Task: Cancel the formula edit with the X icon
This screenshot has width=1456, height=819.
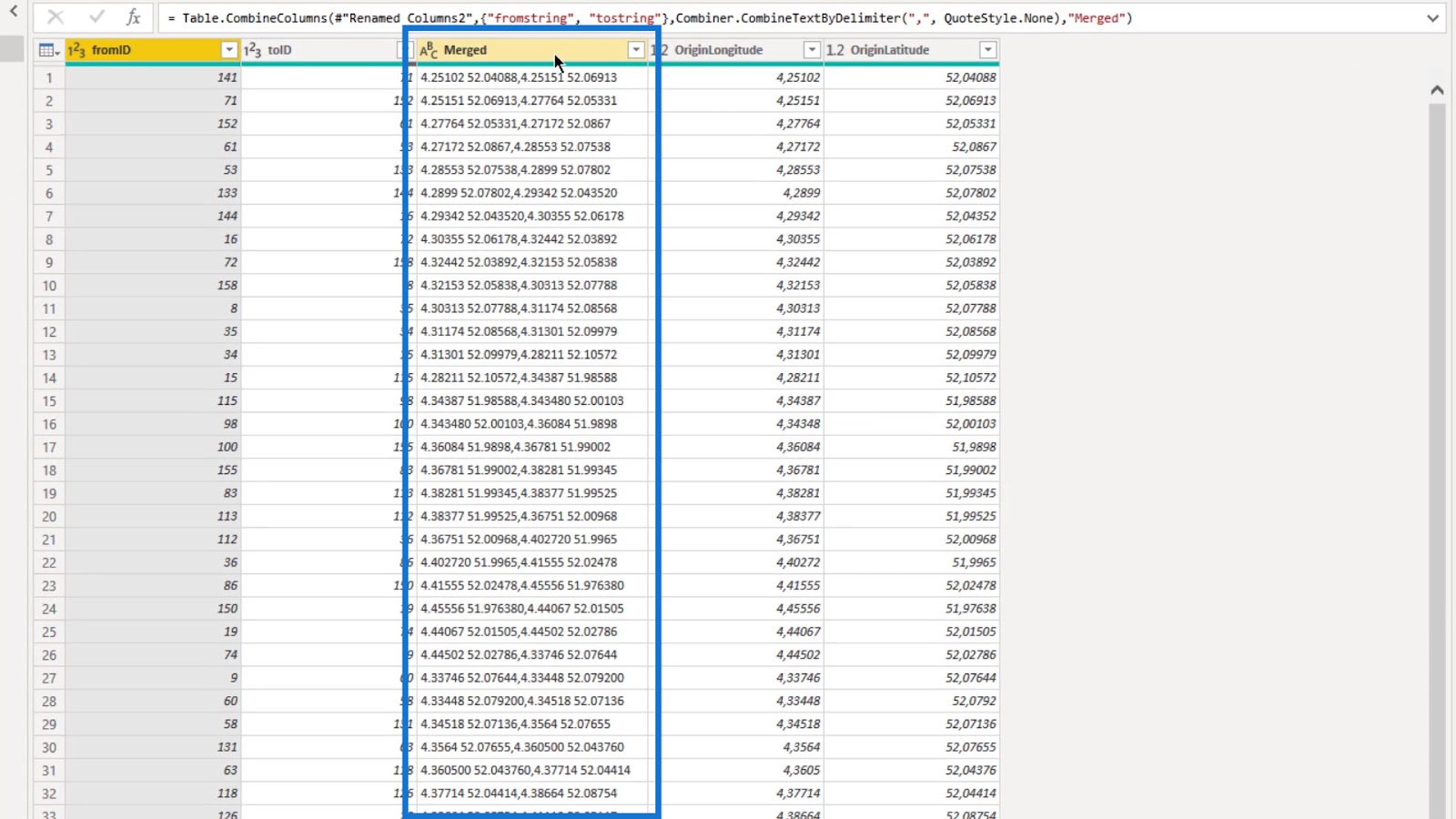Action: pyautogui.click(x=56, y=17)
